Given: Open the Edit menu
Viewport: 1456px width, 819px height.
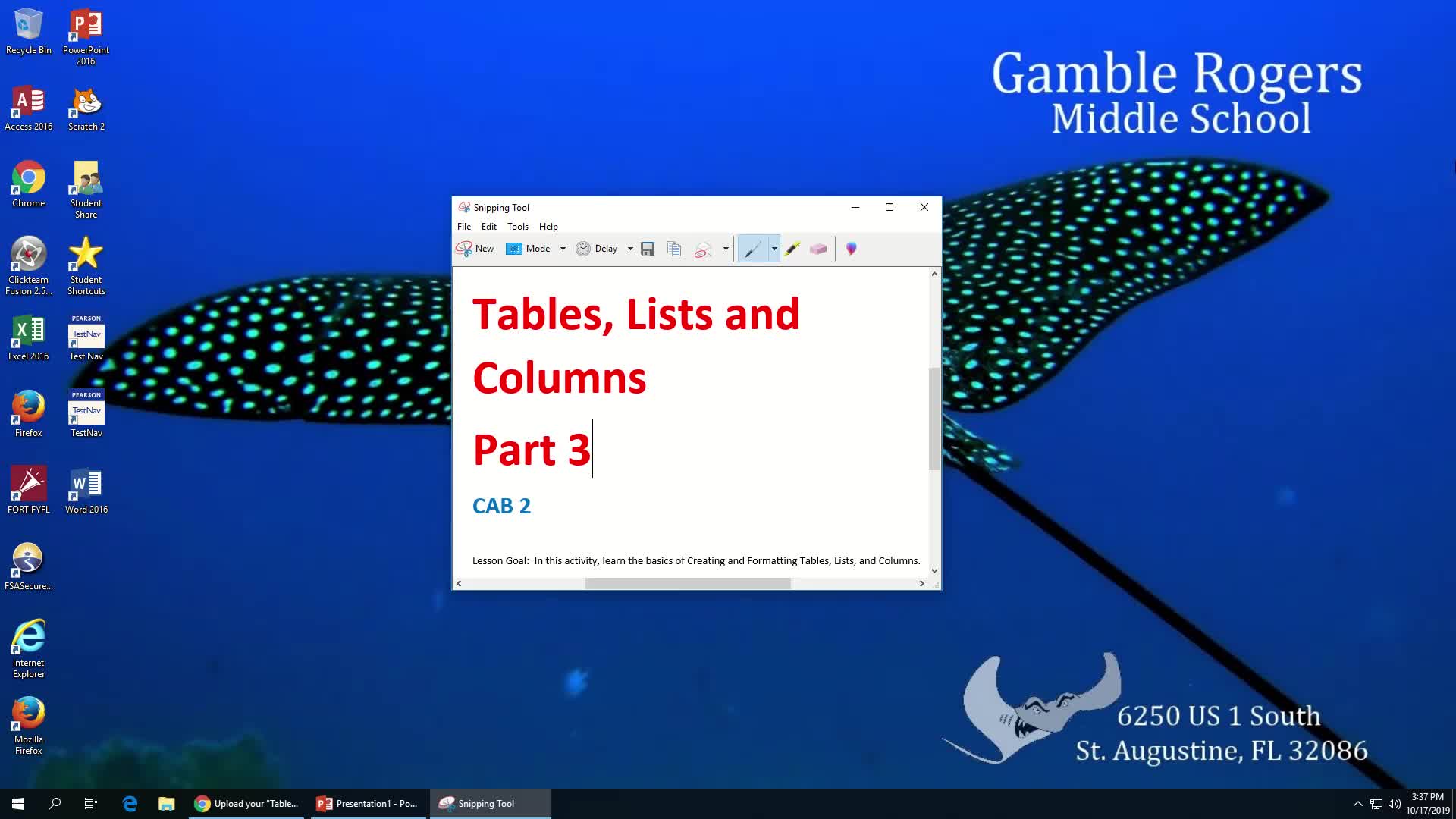Looking at the screenshot, I should [x=489, y=227].
